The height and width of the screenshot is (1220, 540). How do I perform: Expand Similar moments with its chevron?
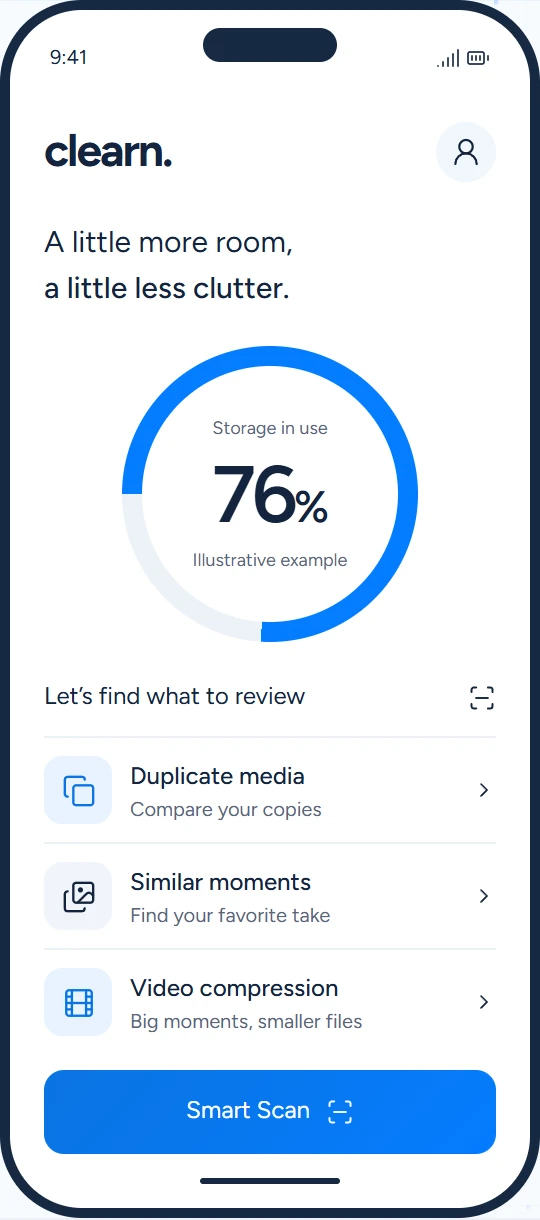484,896
